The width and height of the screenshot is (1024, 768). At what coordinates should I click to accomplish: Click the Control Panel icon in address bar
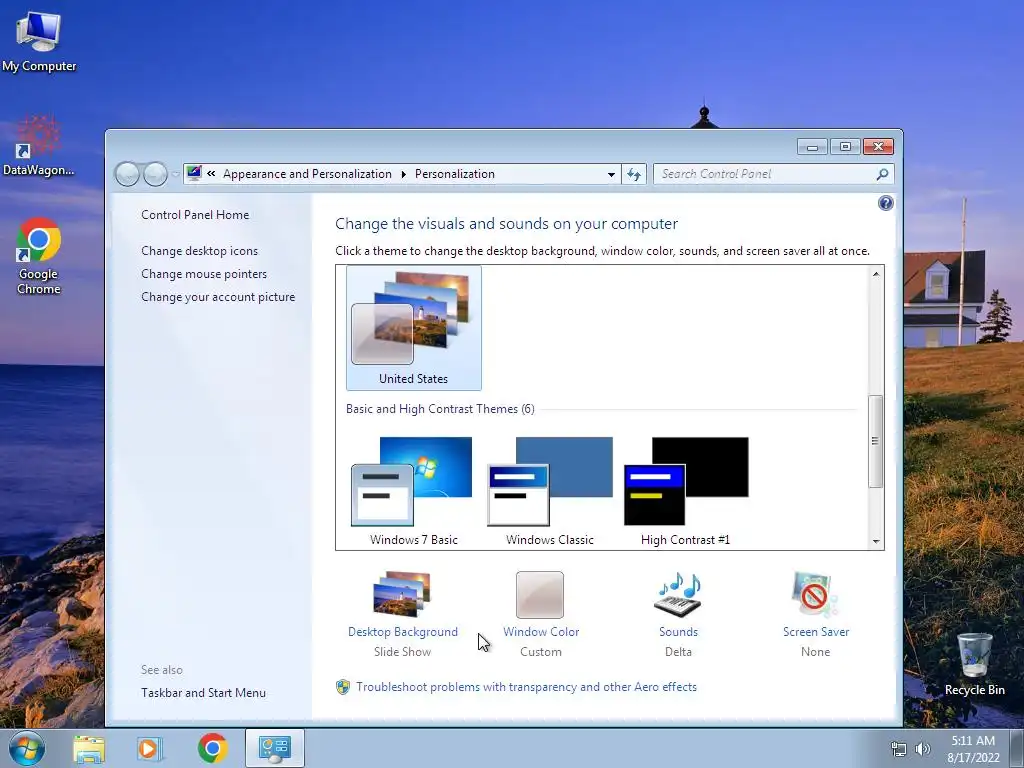194,174
